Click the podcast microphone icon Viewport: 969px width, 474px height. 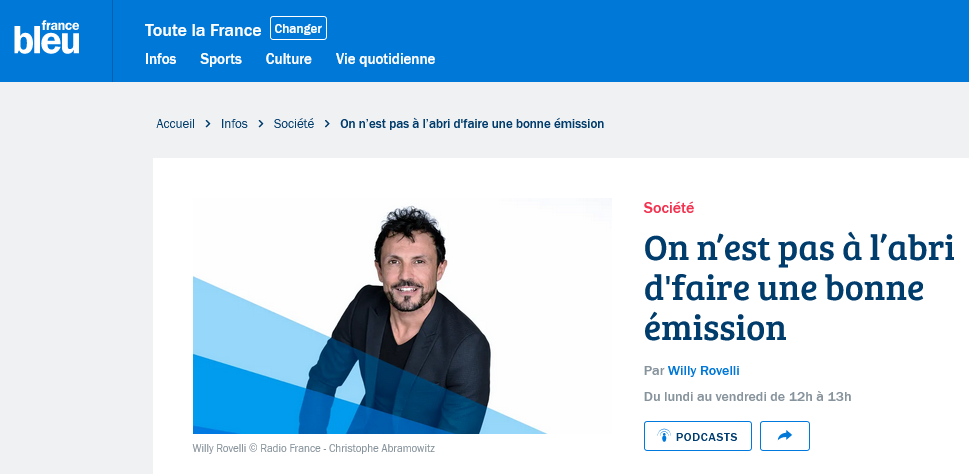pyautogui.click(x=664, y=436)
